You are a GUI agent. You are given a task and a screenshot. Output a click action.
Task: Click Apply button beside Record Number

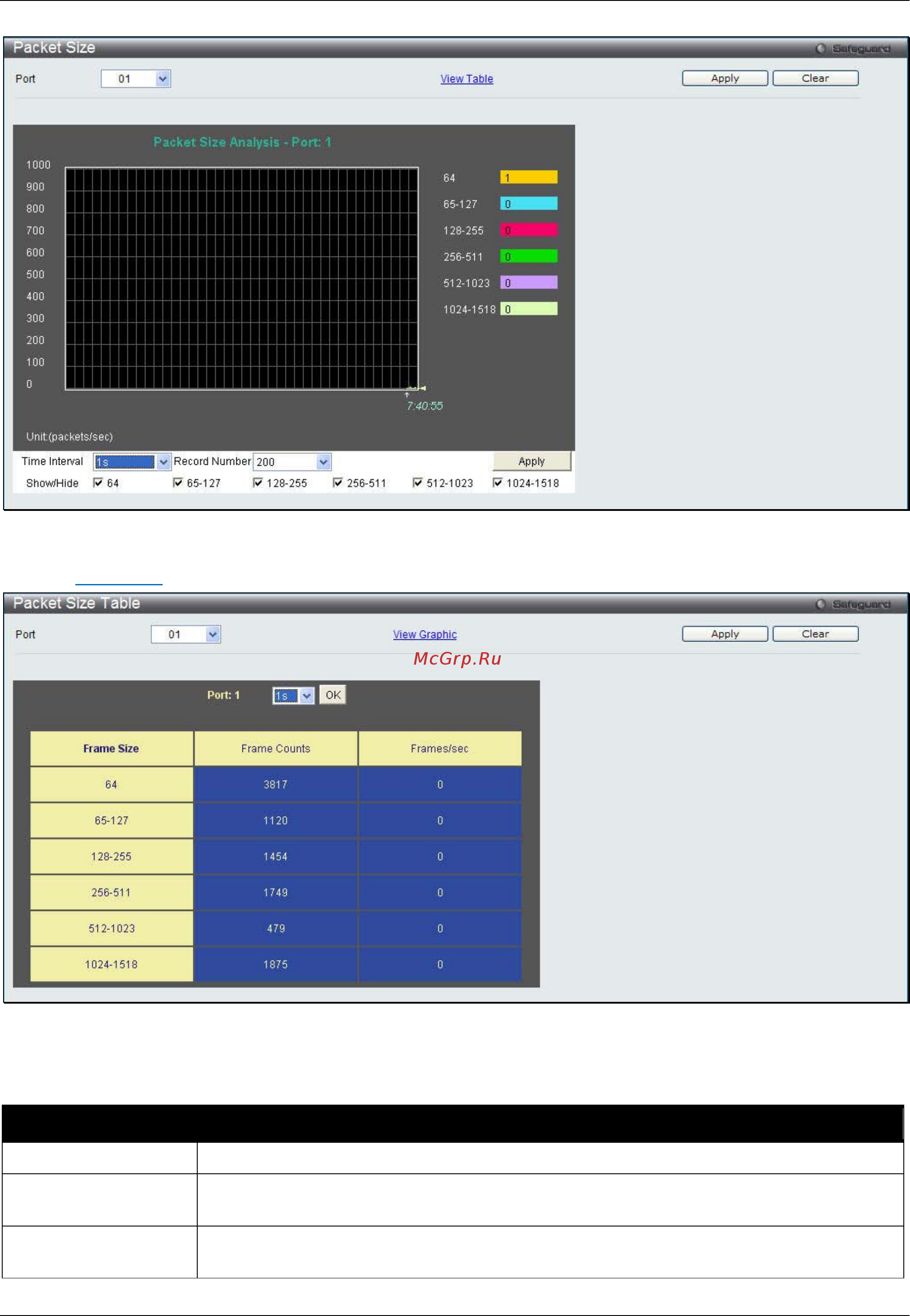531,461
